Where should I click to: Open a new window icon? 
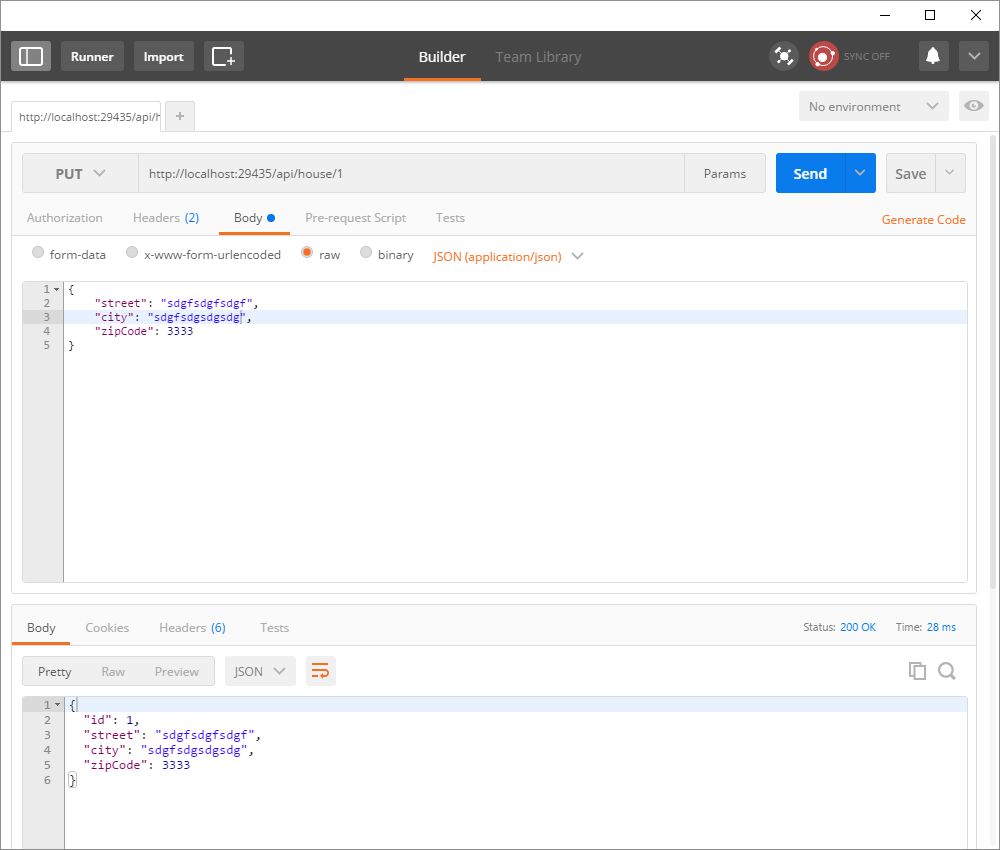point(223,56)
